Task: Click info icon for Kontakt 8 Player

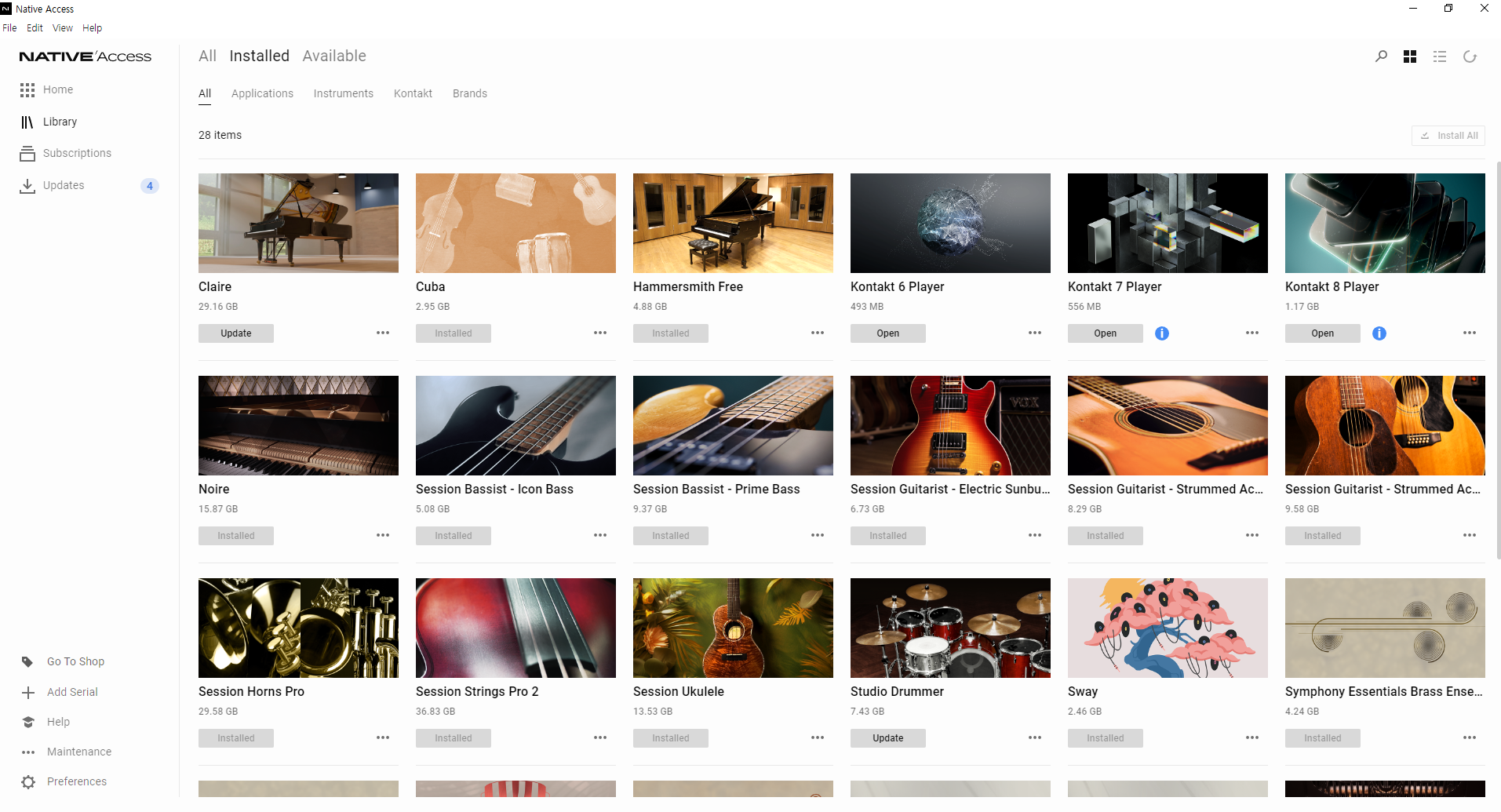Action: coord(1379,333)
